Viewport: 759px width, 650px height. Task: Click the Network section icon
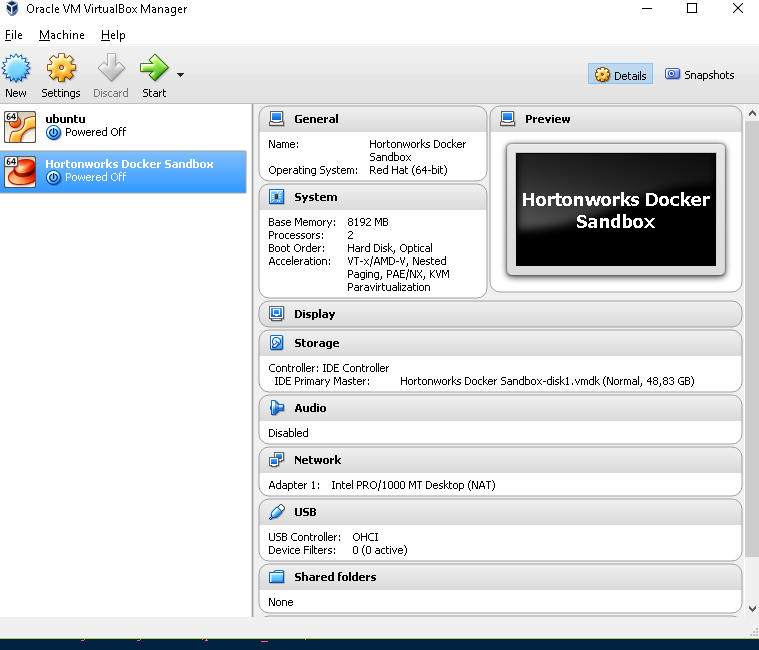[276, 460]
